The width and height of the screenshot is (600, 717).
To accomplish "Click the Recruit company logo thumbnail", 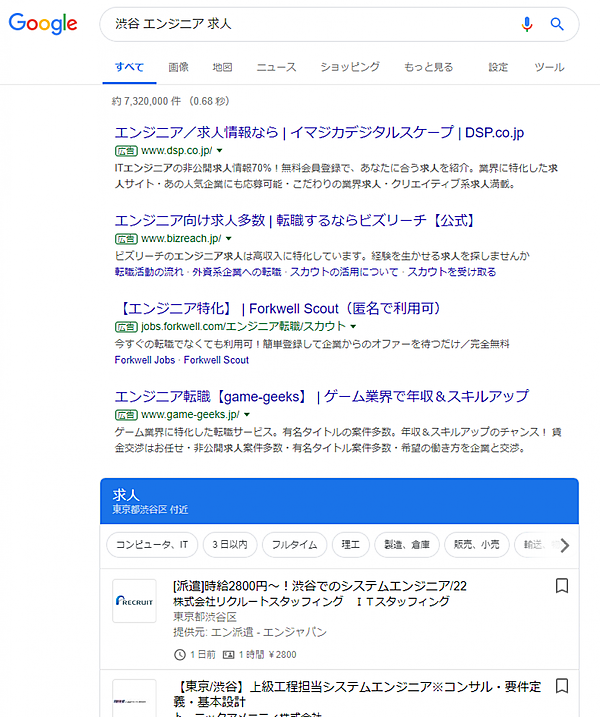I will click(x=134, y=601).
